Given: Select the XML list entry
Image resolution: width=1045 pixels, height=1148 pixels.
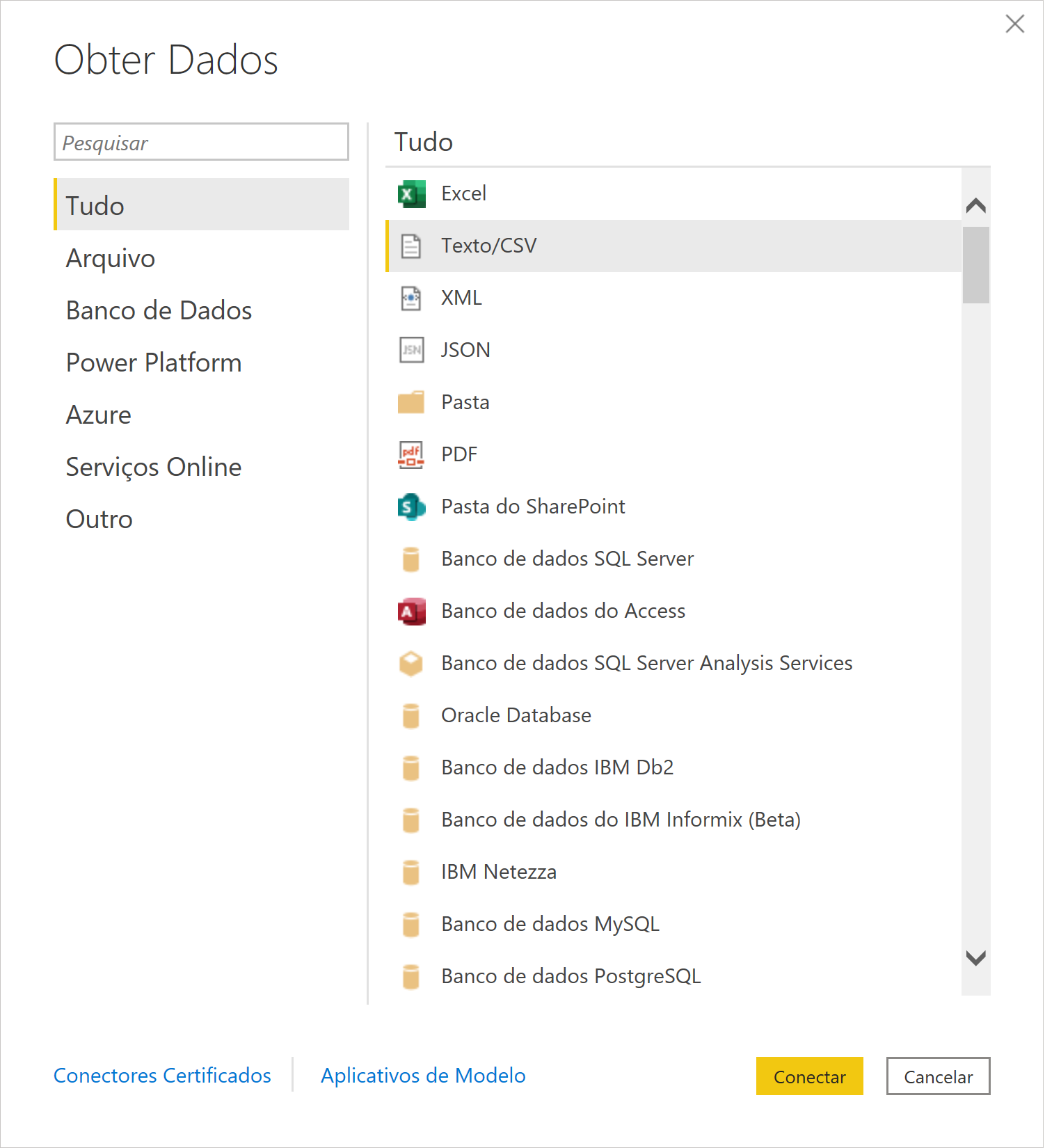Looking at the screenshot, I should point(673,298).
